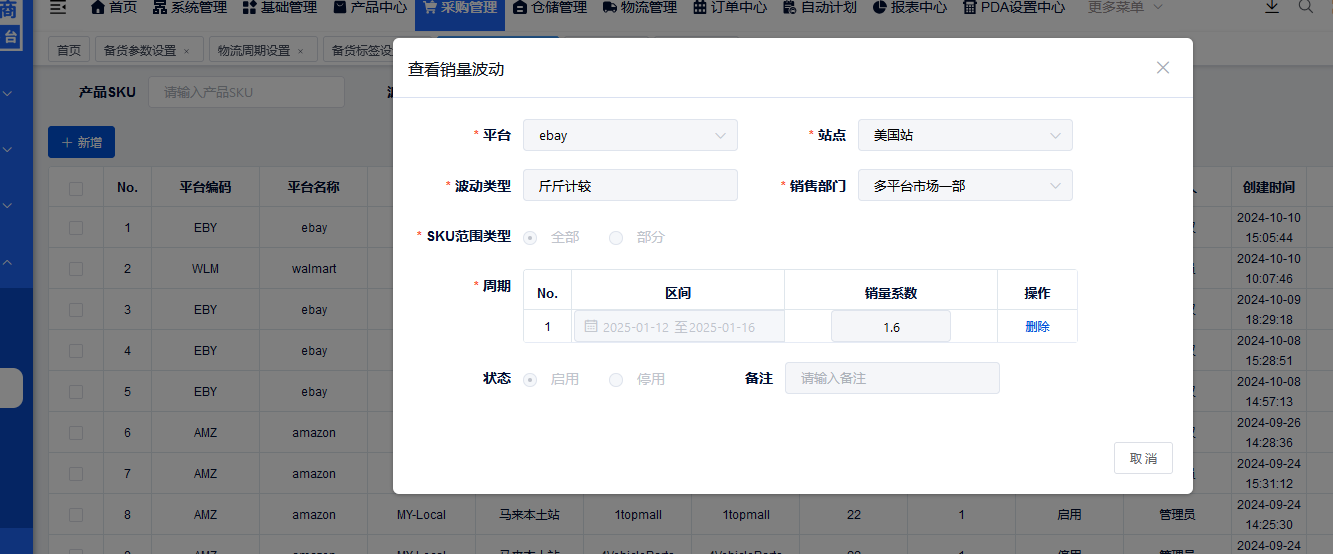The width and height of the screenshot is (1333, 554).
Task: Click the 波动类型 field
Action: click(630, 185)
